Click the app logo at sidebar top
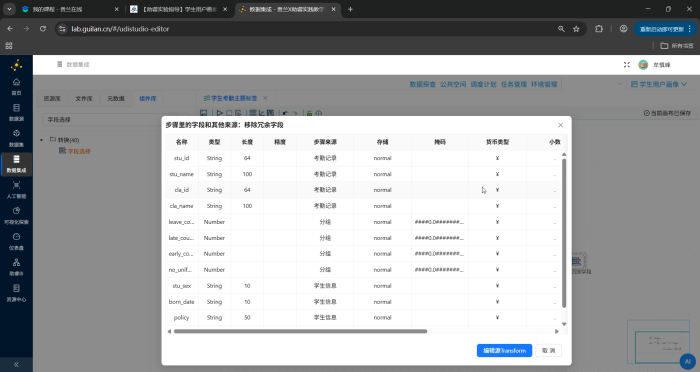Screen dimensions: 700x372 tap(17, 65)
